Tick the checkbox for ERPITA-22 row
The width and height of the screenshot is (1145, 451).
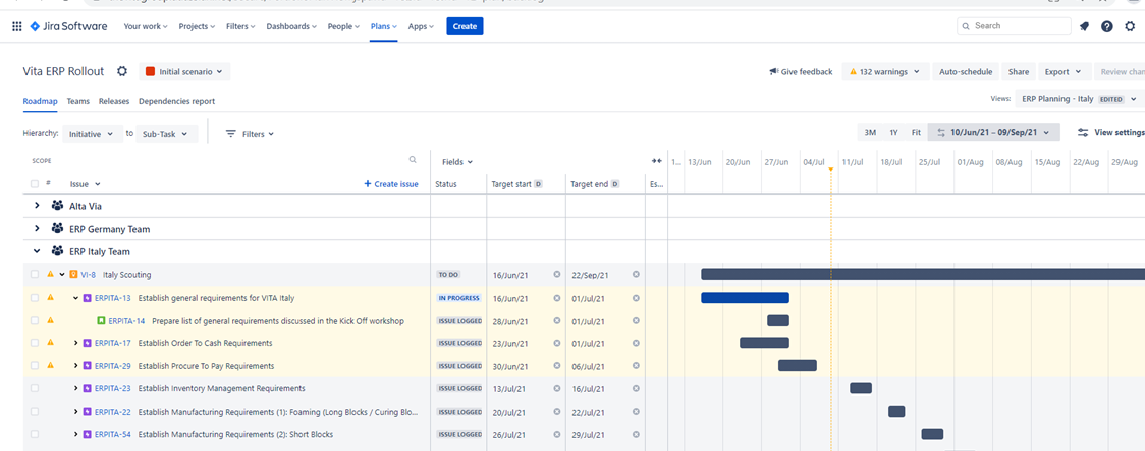[34, 412]
